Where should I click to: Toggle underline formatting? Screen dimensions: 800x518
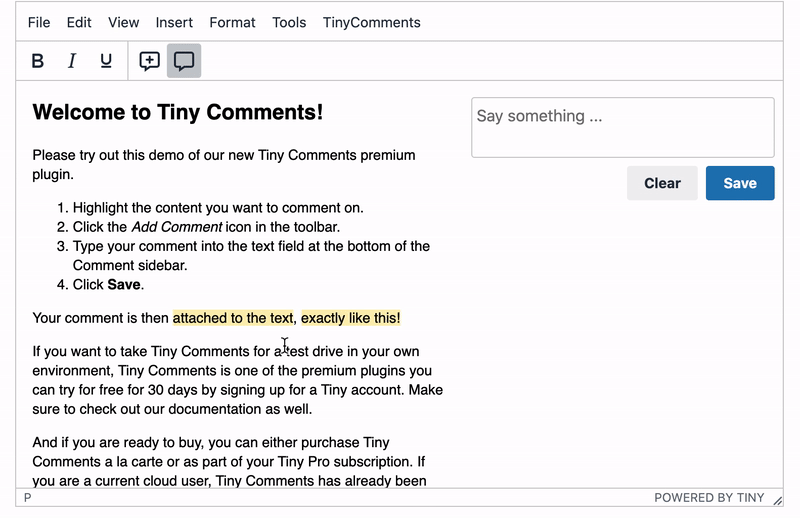tap(106, 61)
